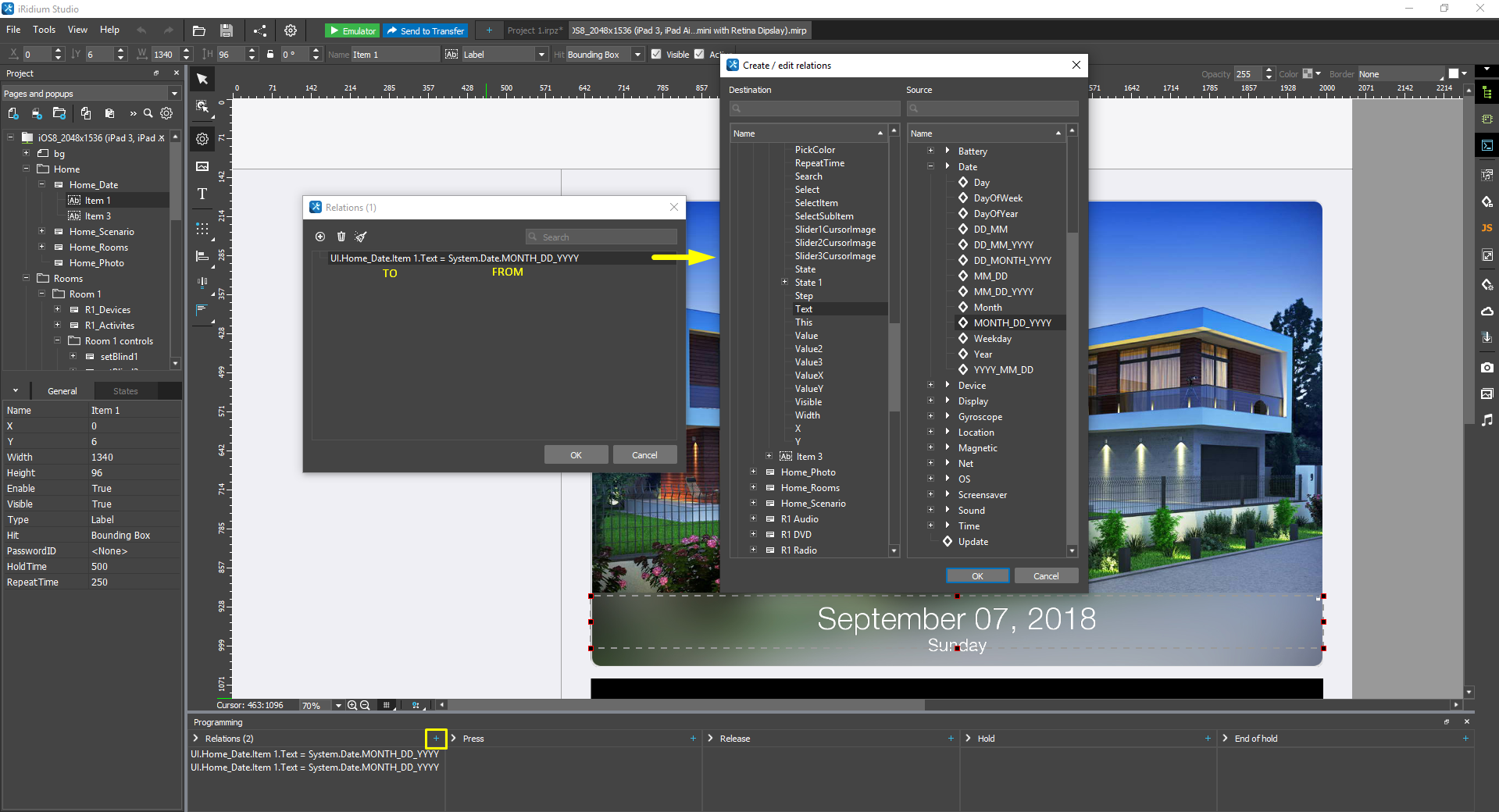The image size is (1499, 812).
Task: Confirm Create / edit relations with OK
Action: tap(977, 576)
